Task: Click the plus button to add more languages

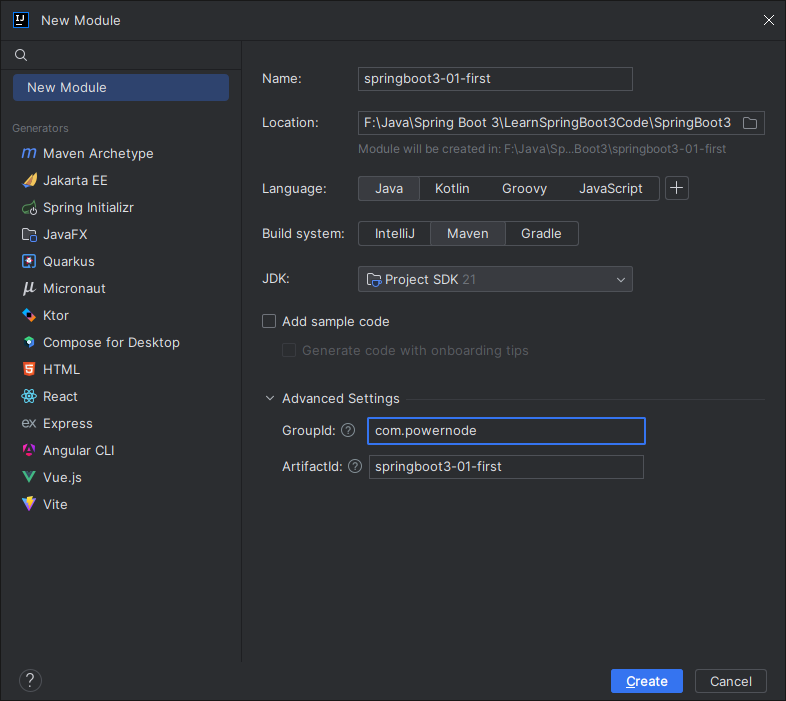Action: pyautogui.click(x=677, y=188)
